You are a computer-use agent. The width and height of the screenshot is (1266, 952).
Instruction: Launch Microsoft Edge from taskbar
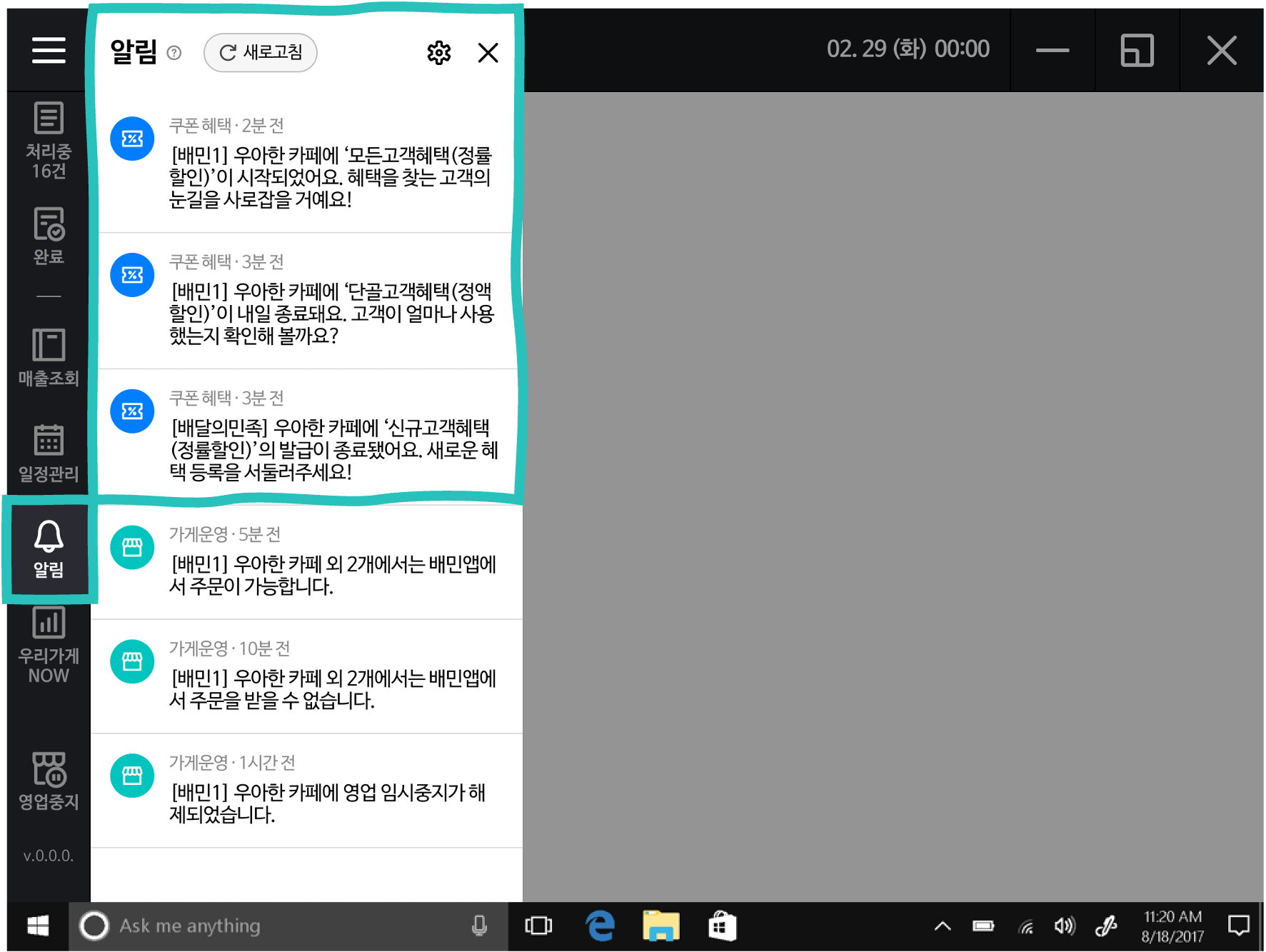click(600, 926)
